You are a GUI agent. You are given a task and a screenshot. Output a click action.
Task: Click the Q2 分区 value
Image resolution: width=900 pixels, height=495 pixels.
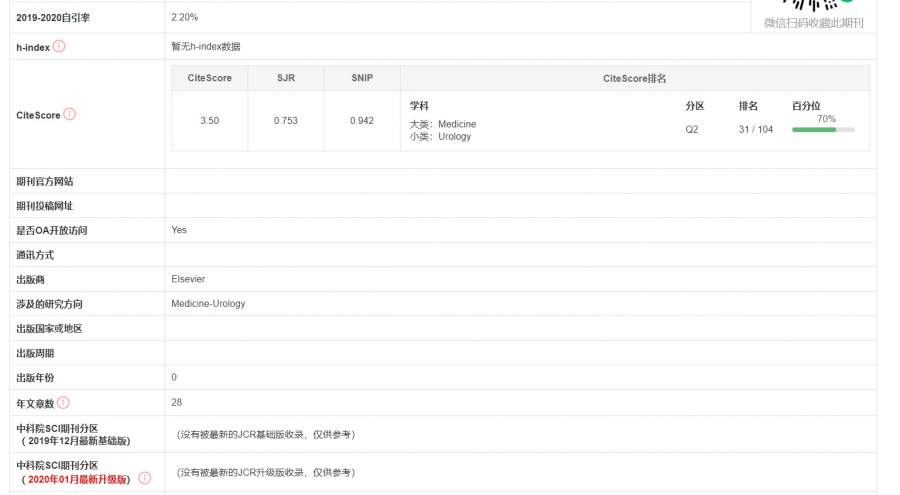[693, 129]
